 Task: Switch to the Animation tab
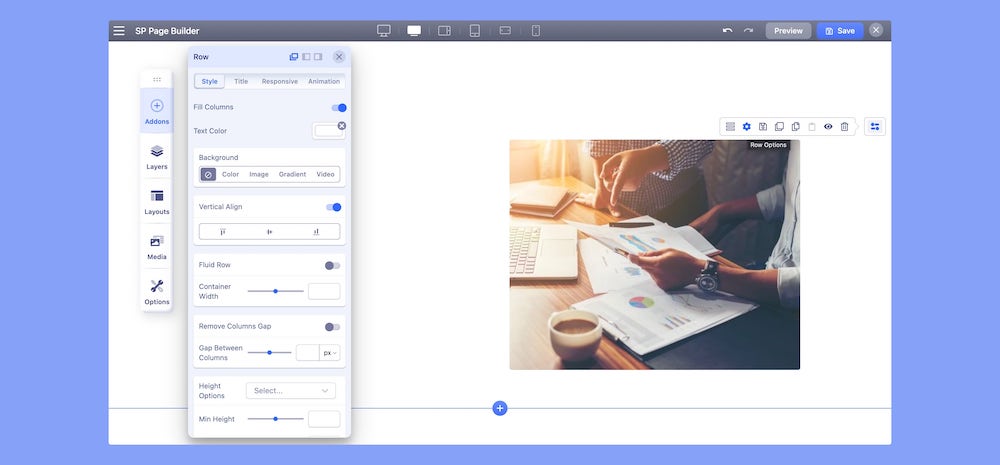(x=324, y=82)
